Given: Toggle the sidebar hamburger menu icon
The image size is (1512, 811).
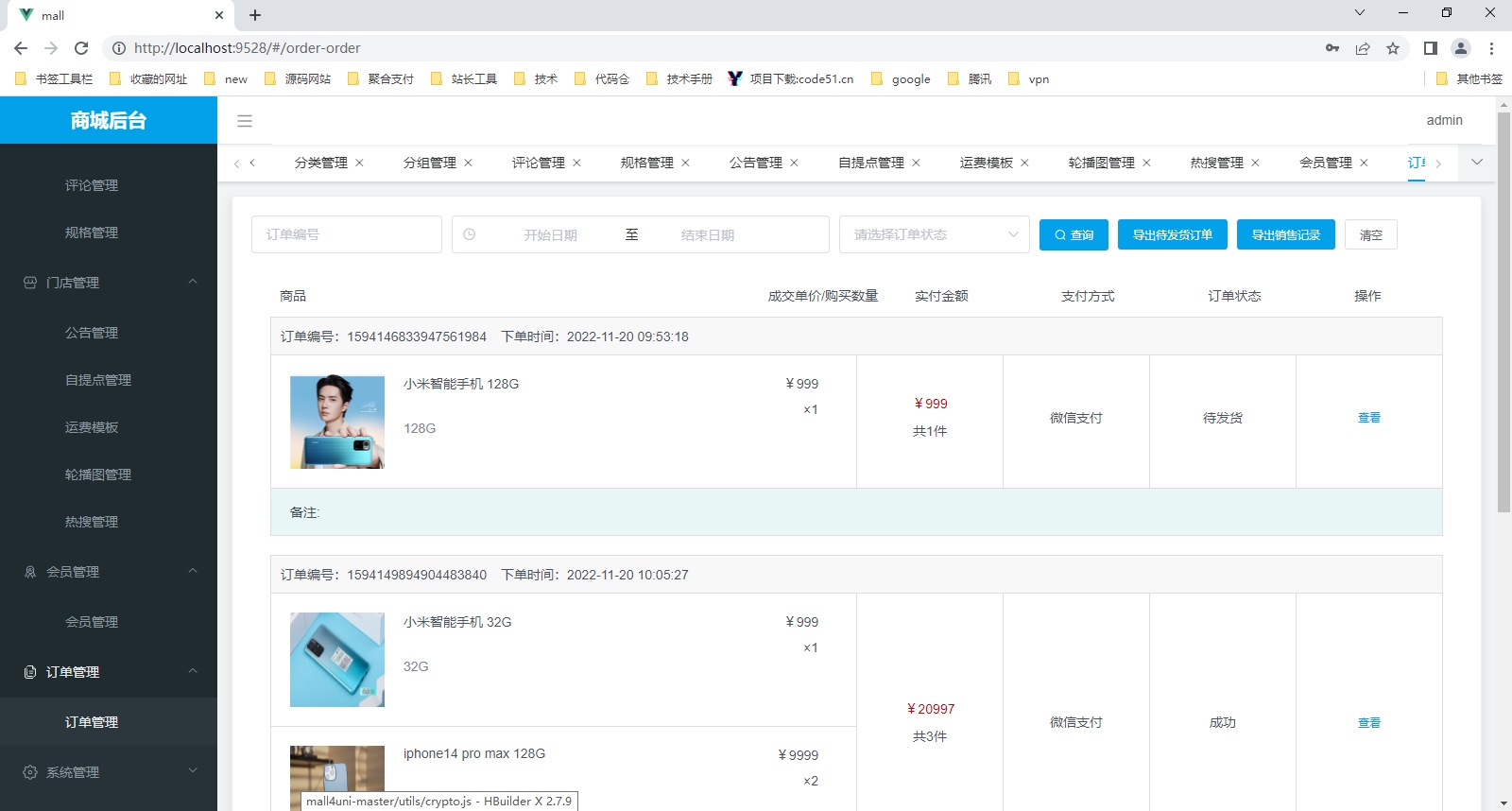Looking at the screenshot, I should tap(245, 121).
